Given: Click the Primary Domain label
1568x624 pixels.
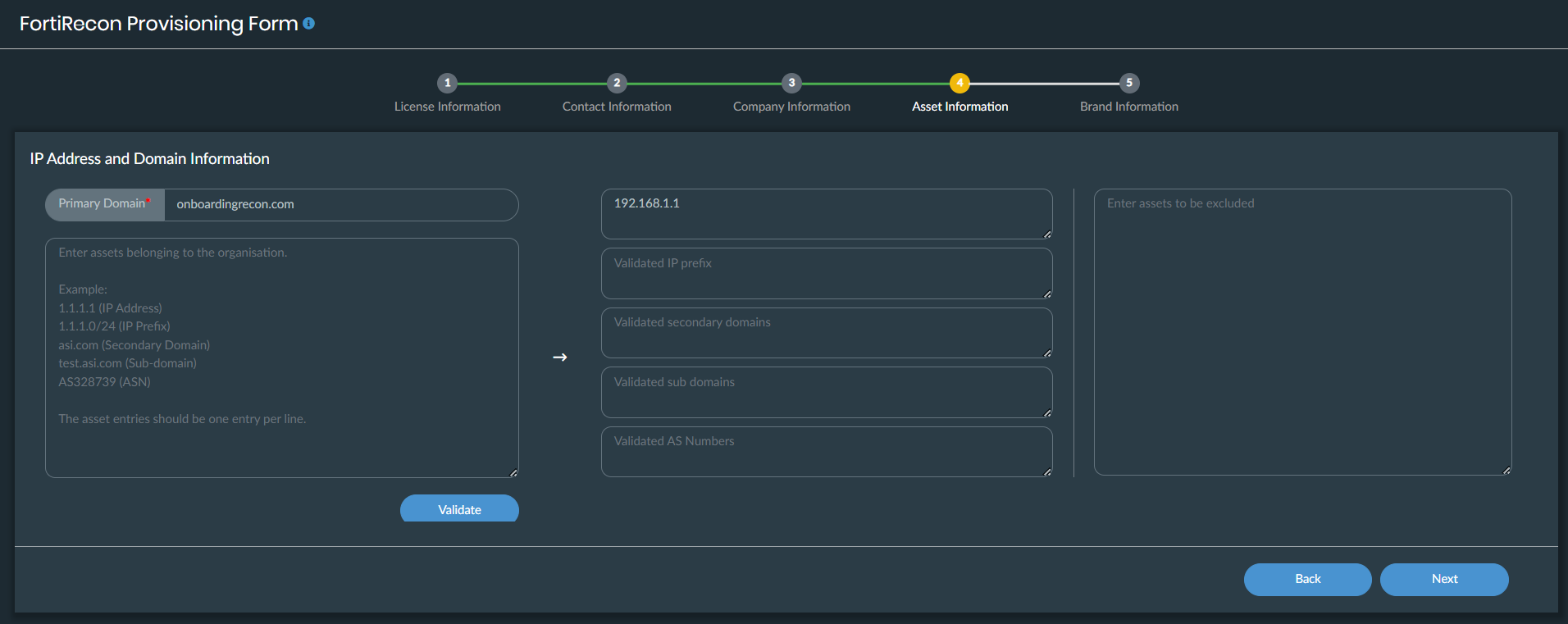Looking at the screenshot, I should click(x=104, y=204).
